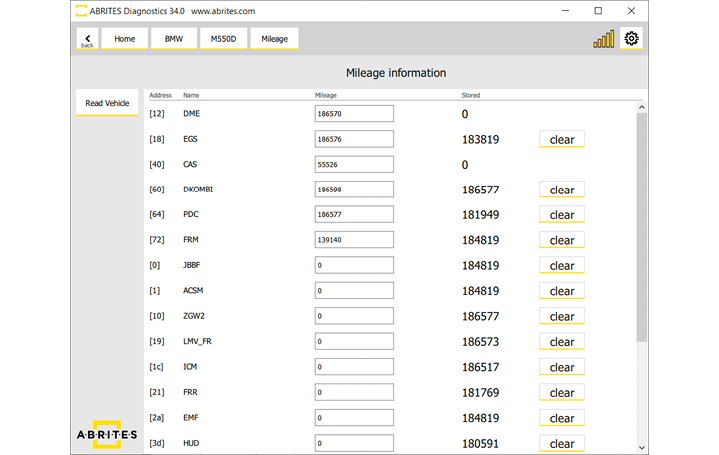Screen dimensions: 719x455
Task: Clear stored mileage for DKOMBI
Action: point(561,190)
